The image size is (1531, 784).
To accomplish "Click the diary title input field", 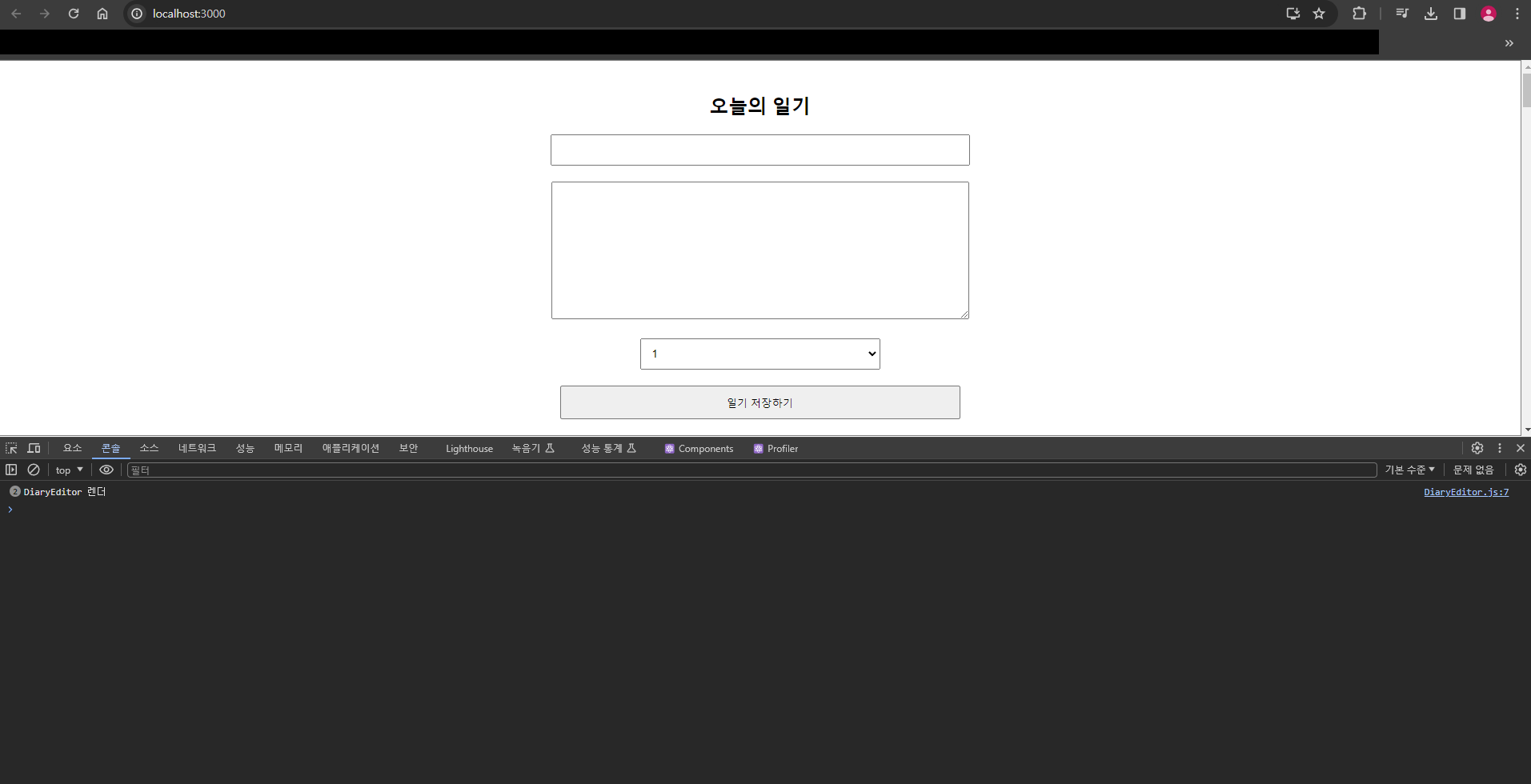I will (x=759, y=150).
